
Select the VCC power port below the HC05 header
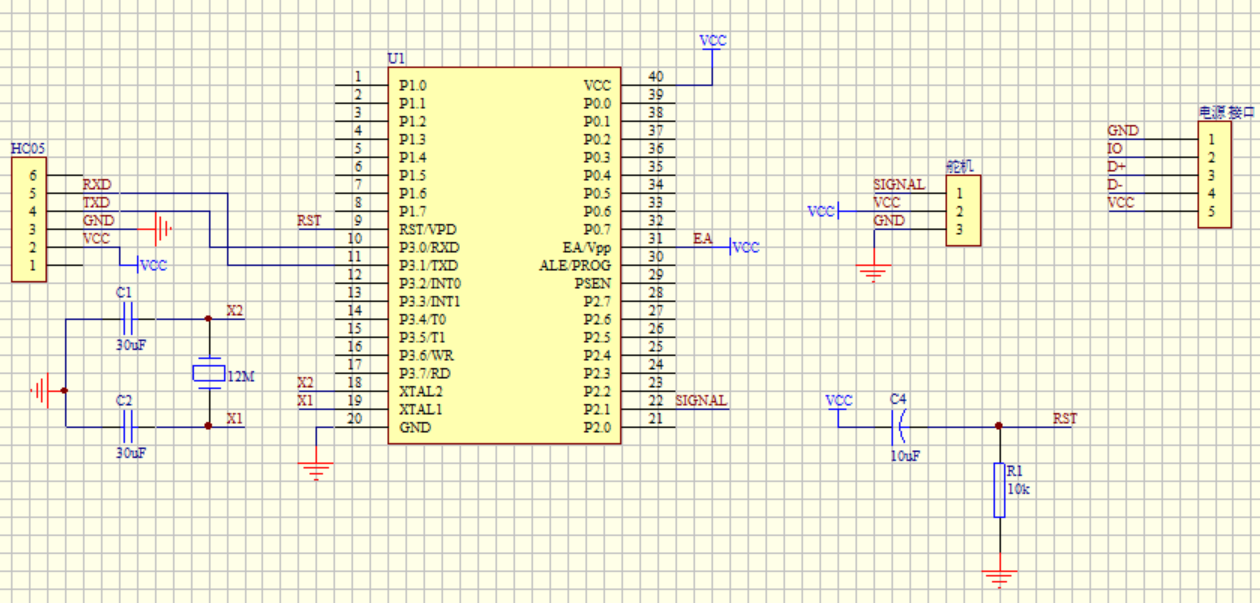[152, 265]
